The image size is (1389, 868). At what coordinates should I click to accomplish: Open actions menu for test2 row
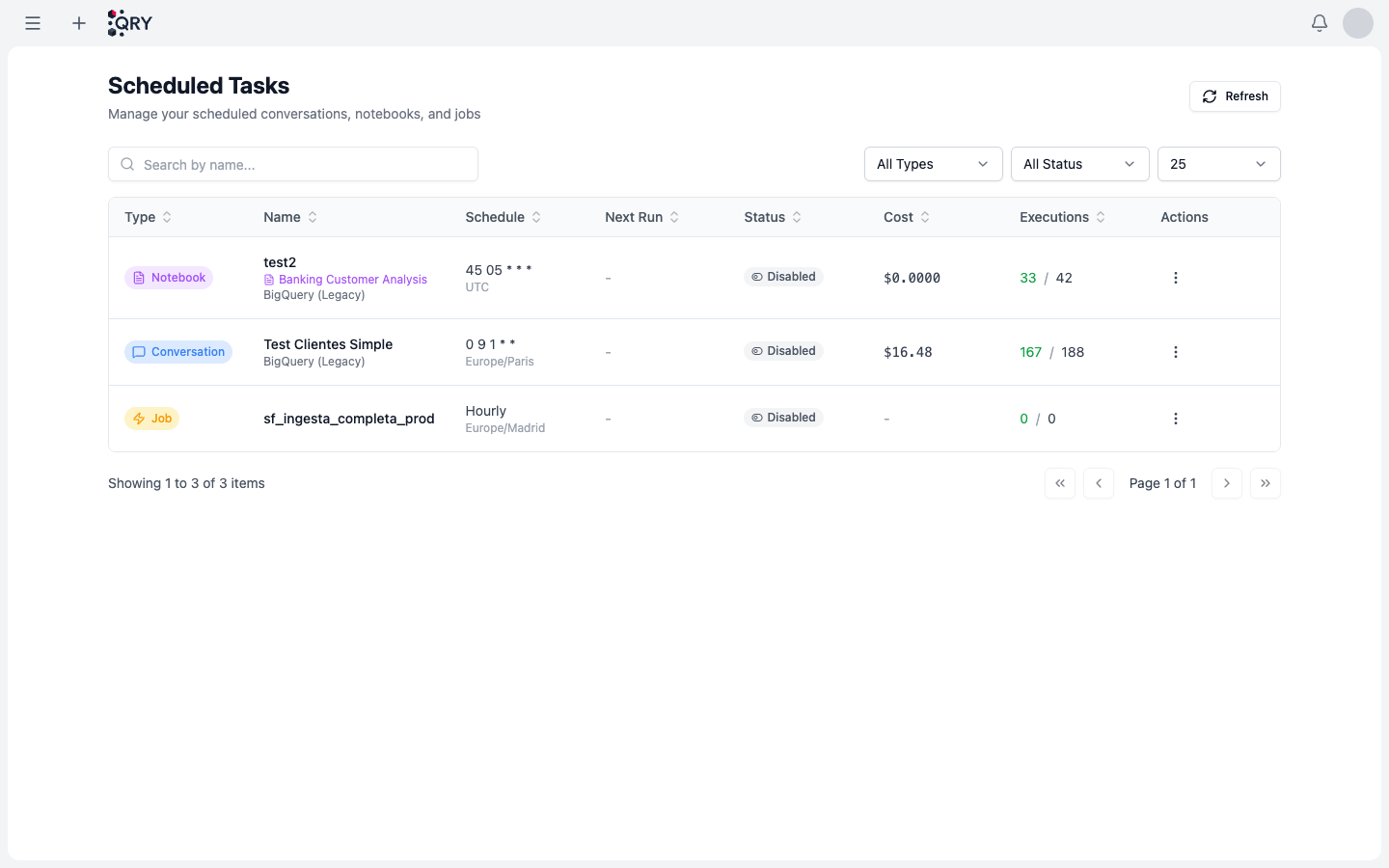click(1175, 278)
